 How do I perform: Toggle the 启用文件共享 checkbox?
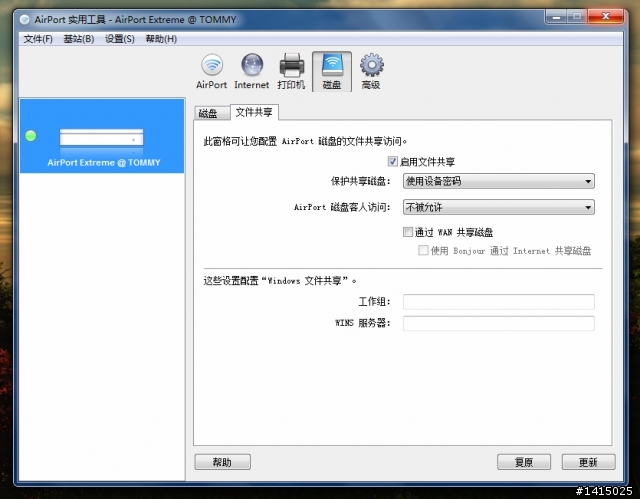click(x=393, y=162)
